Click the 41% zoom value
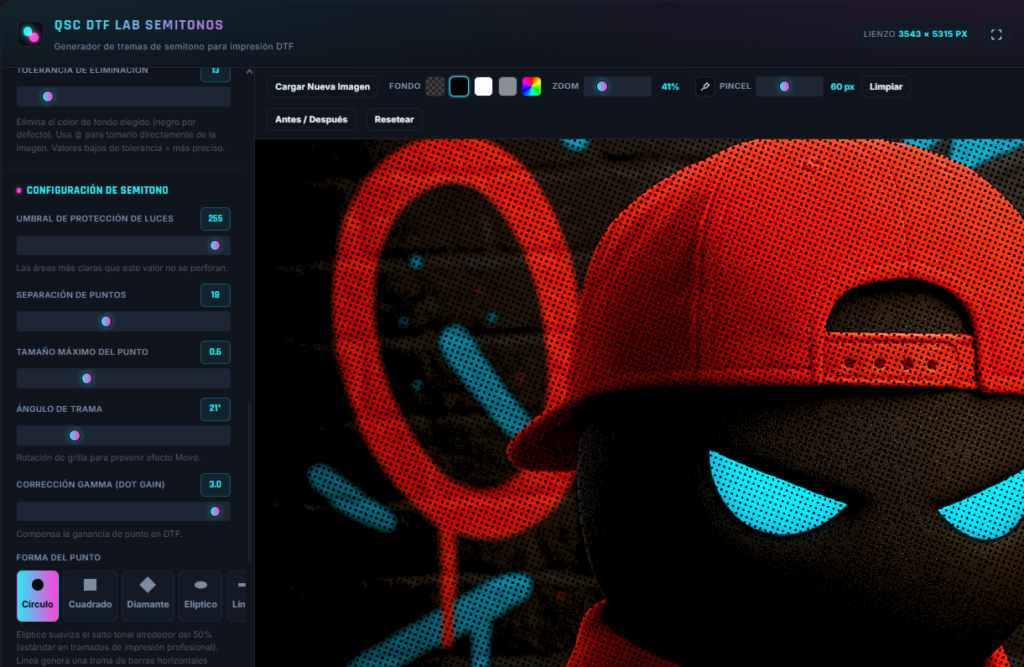This screenshot has height=667, width=1024. pos(670,86)
